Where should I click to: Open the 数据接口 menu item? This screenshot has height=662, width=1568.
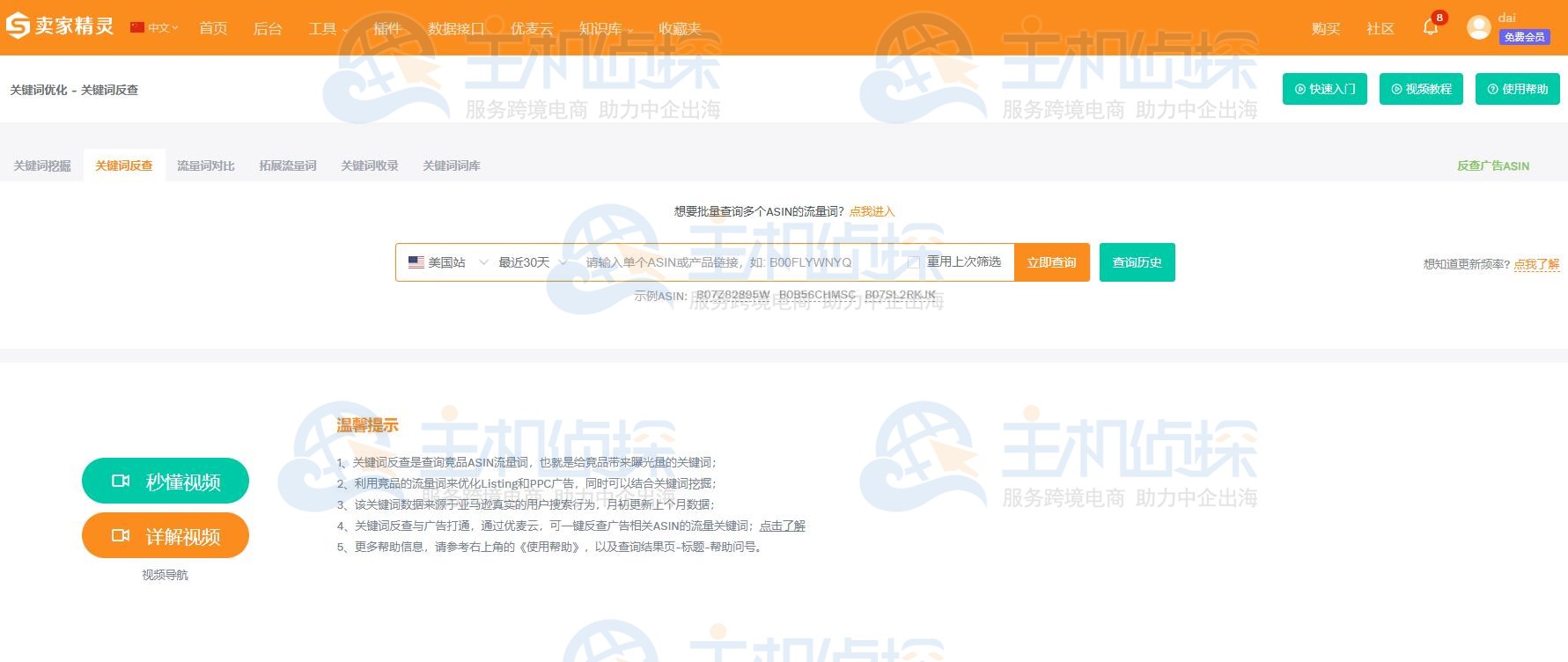pos(456,28)
